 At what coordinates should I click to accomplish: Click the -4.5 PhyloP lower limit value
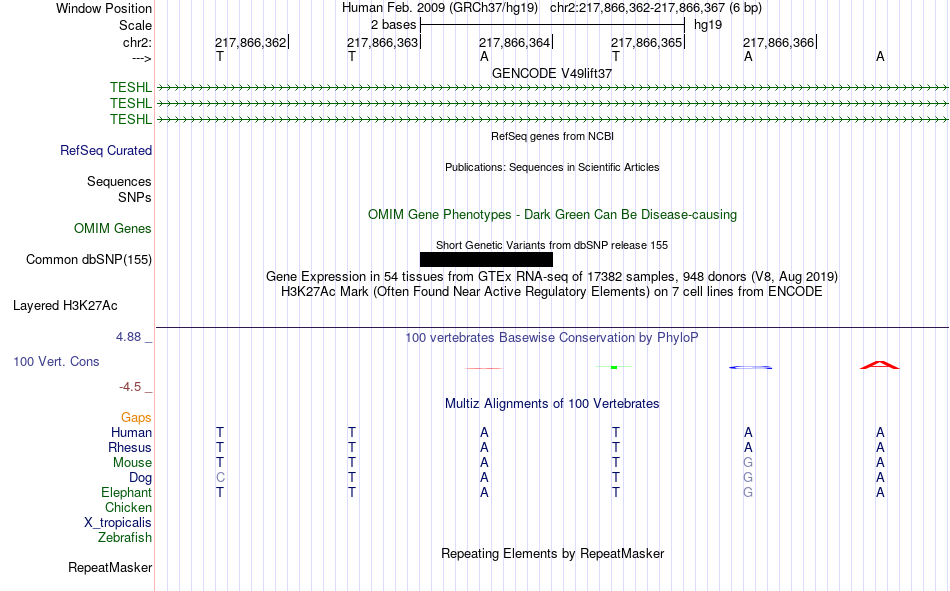click(x=130, y=387)
